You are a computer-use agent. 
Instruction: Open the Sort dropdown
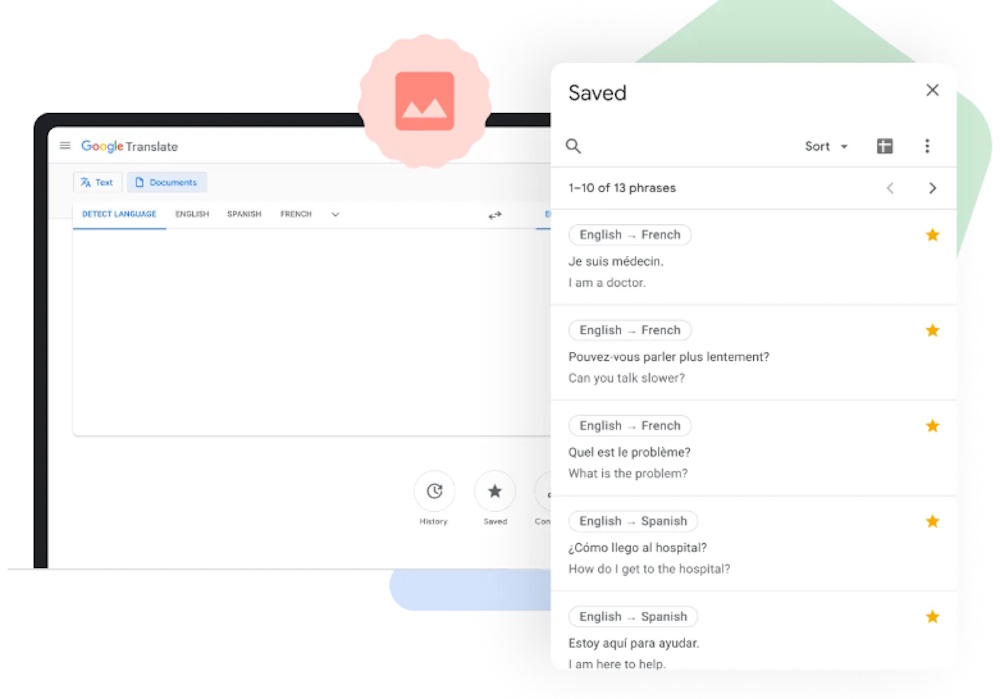[826, 146]
